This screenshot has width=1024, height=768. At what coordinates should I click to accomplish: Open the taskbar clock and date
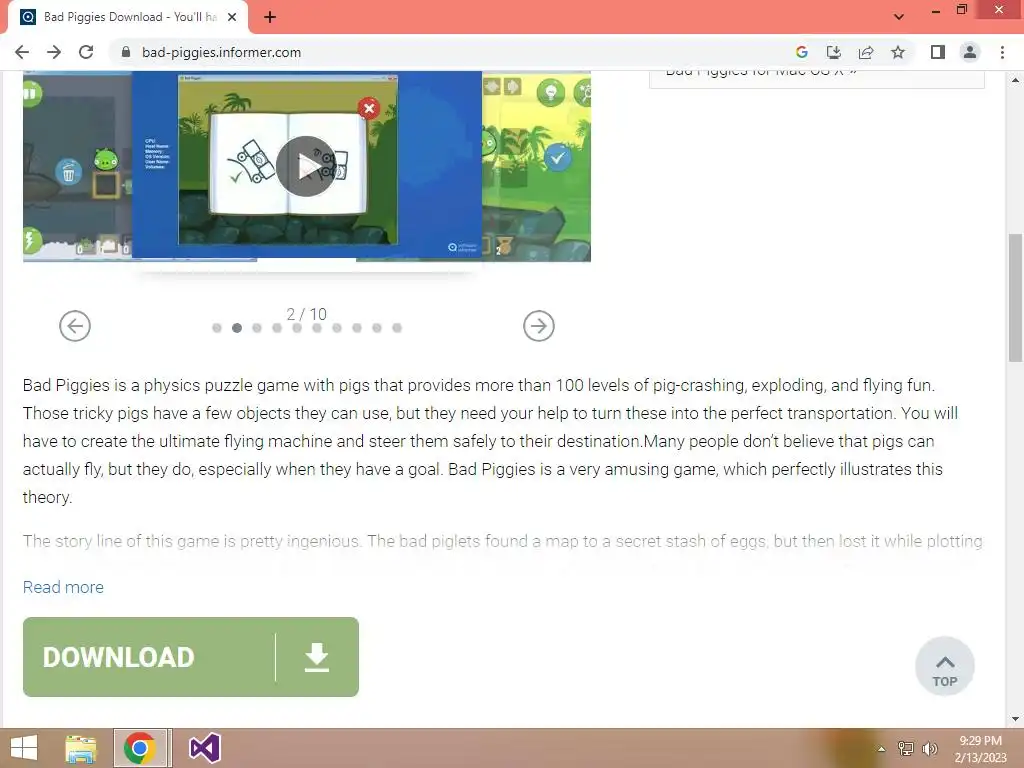point(980,749)
